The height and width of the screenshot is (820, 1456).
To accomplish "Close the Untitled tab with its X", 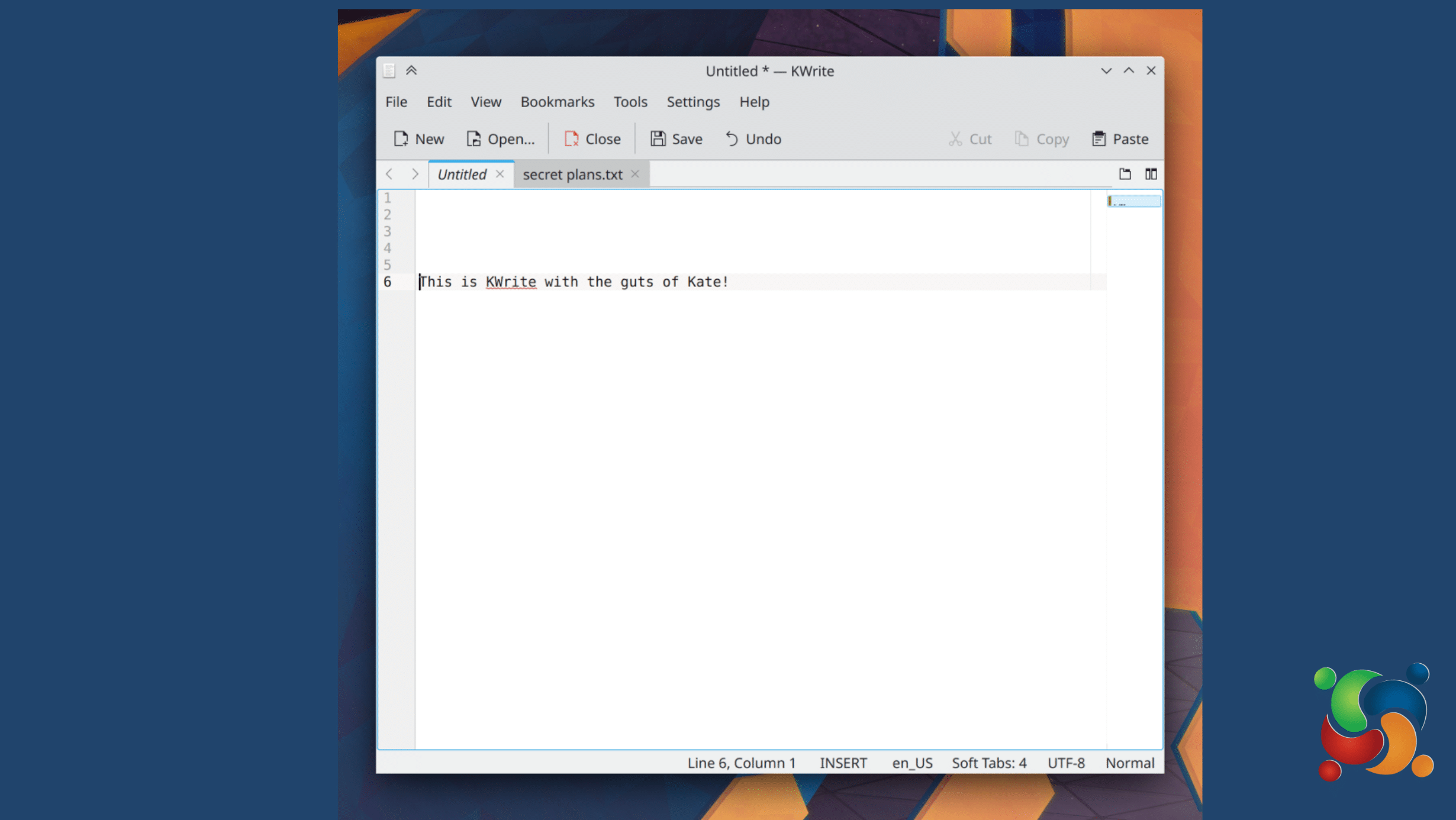I will click(500, 174).
